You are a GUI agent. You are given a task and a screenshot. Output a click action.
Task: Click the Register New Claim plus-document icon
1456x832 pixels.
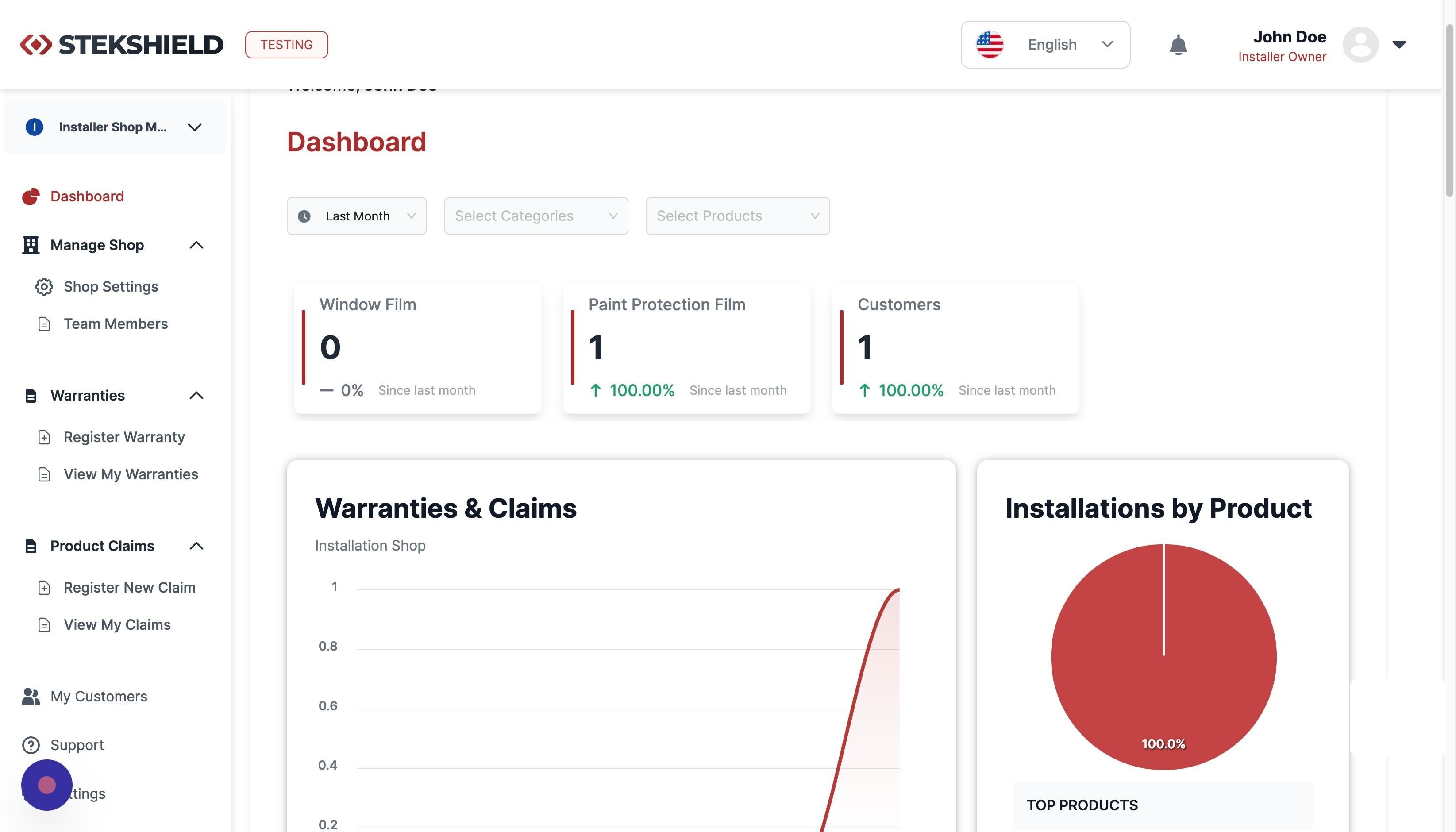[44, 587]
